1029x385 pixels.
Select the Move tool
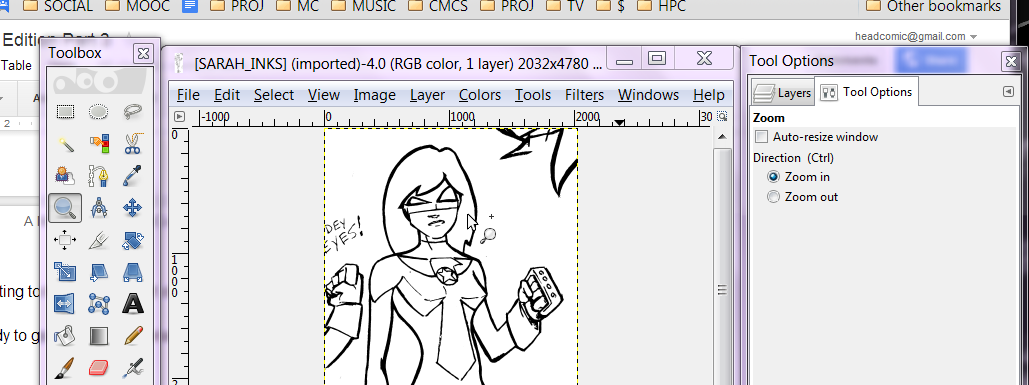click(x=133, y=208)
